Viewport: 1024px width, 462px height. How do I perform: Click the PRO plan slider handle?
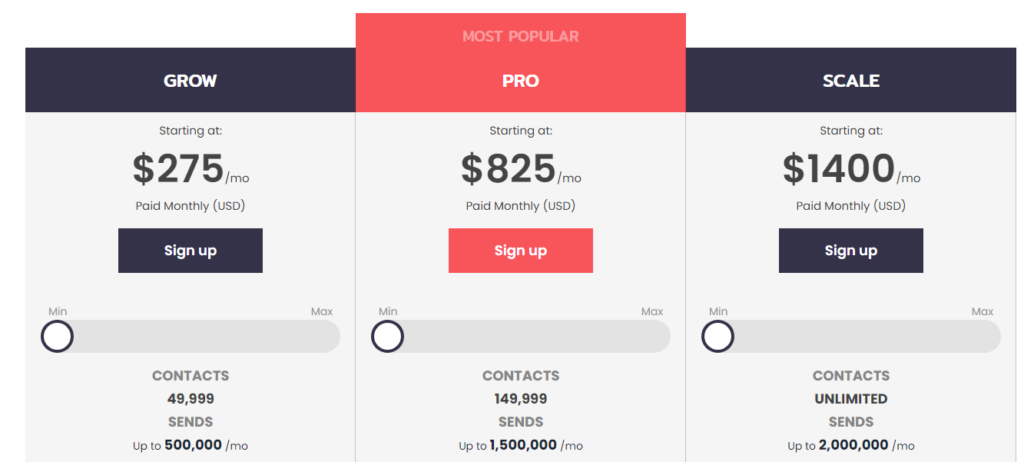[x=387, y=337]
